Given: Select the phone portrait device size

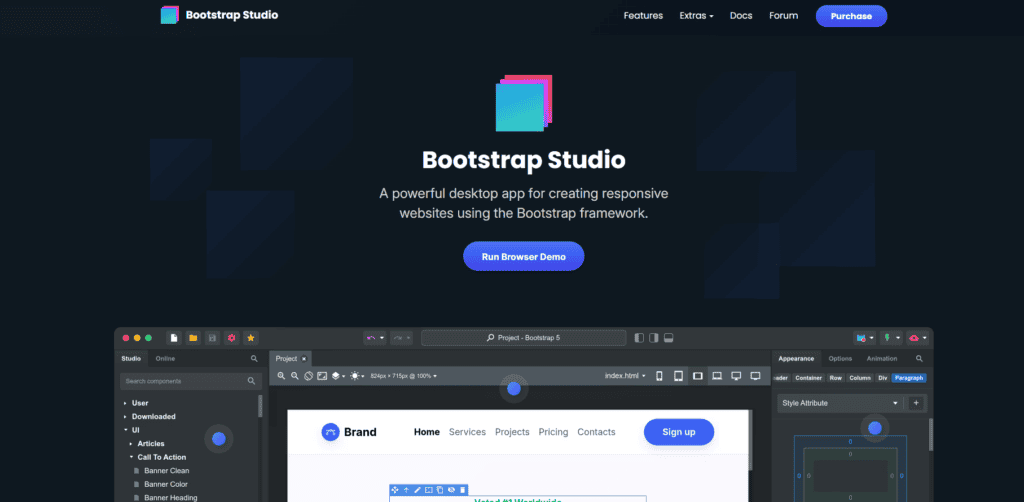Looking at the screenshot, I should (x=659, y=375).
